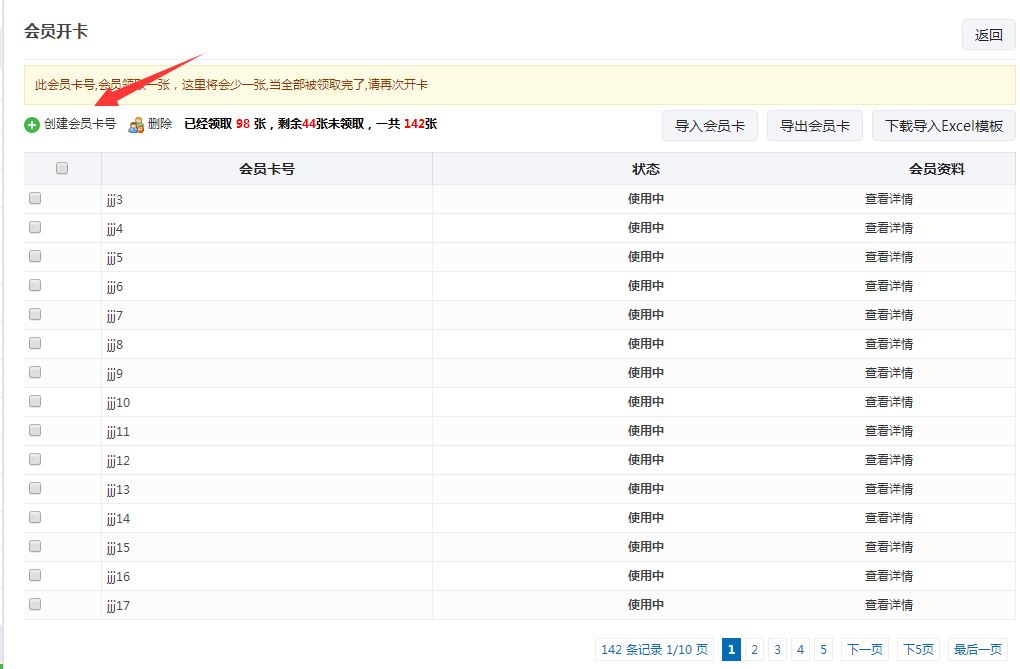Viewport: 1020px width, 669px height.
Task: Download the Excel import template
Action: (943, 126)
